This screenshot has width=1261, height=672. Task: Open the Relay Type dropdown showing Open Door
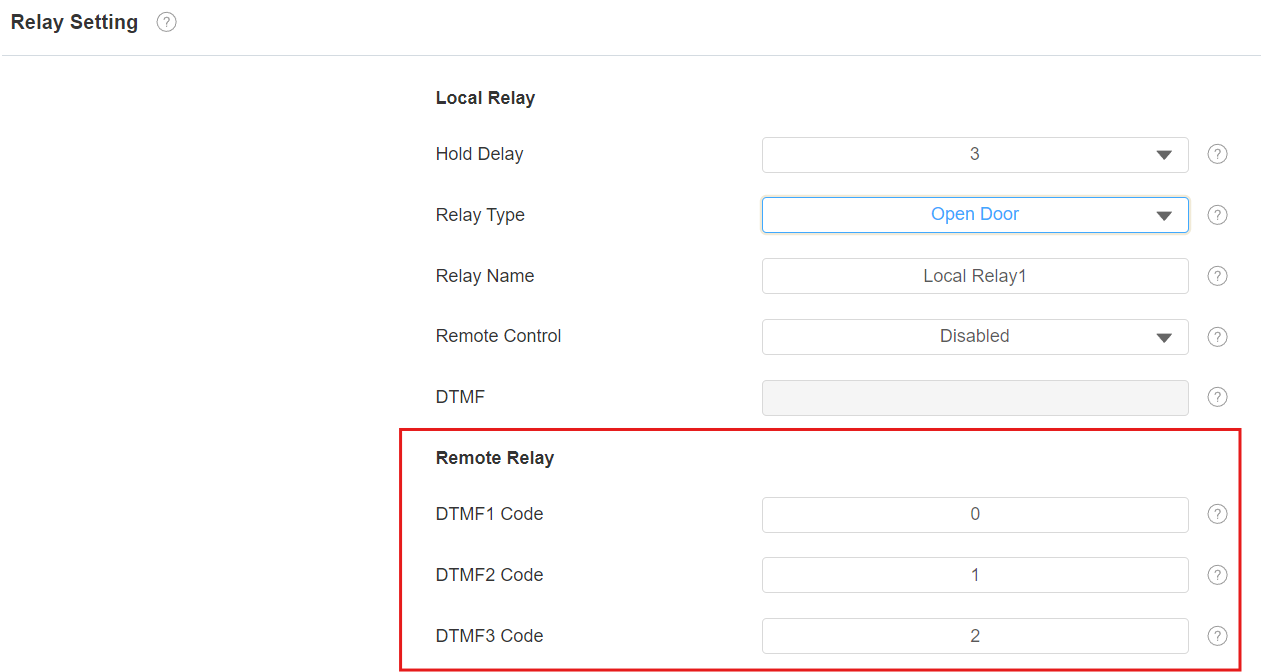(975, 215)
